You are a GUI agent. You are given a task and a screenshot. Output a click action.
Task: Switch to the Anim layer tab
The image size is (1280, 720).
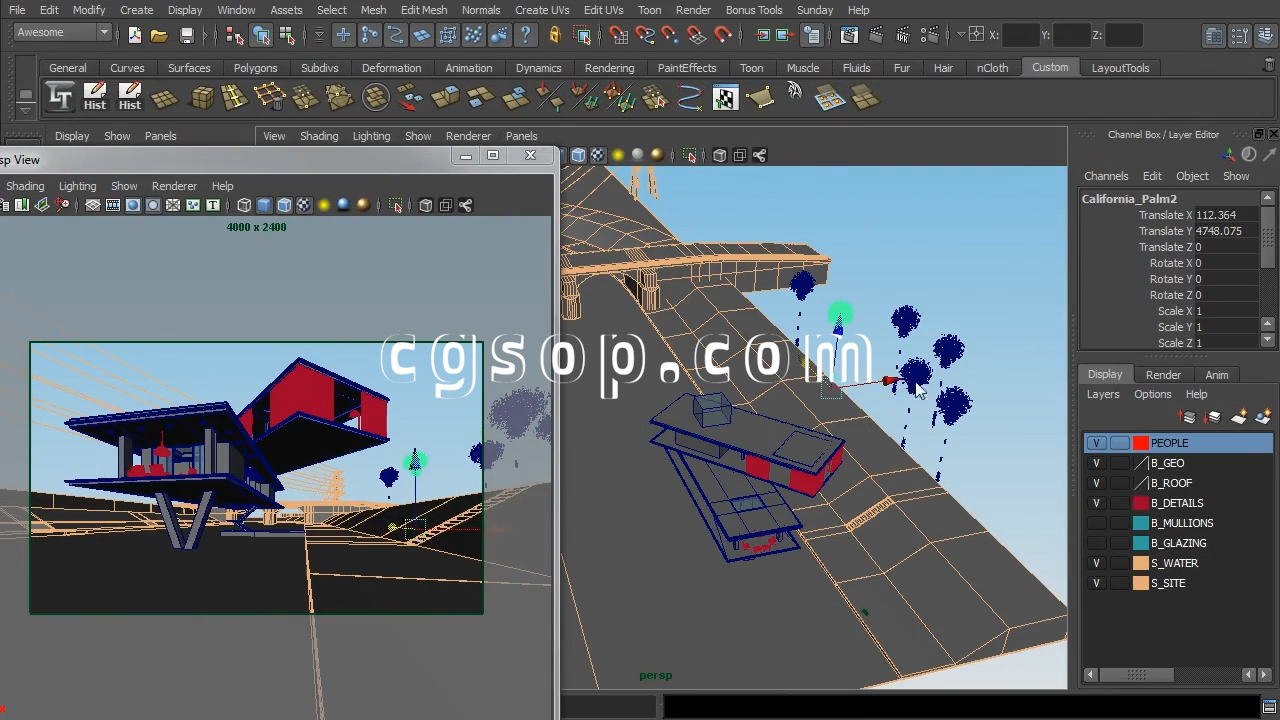tap(1216, 375)
